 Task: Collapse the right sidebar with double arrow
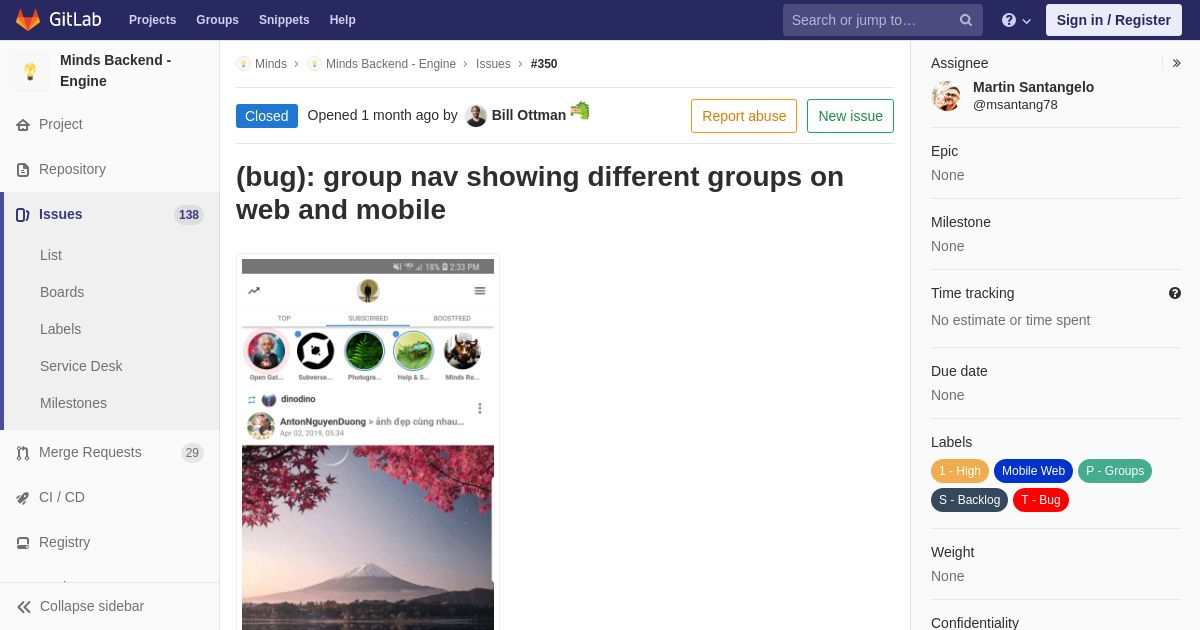pos(1177,63)
